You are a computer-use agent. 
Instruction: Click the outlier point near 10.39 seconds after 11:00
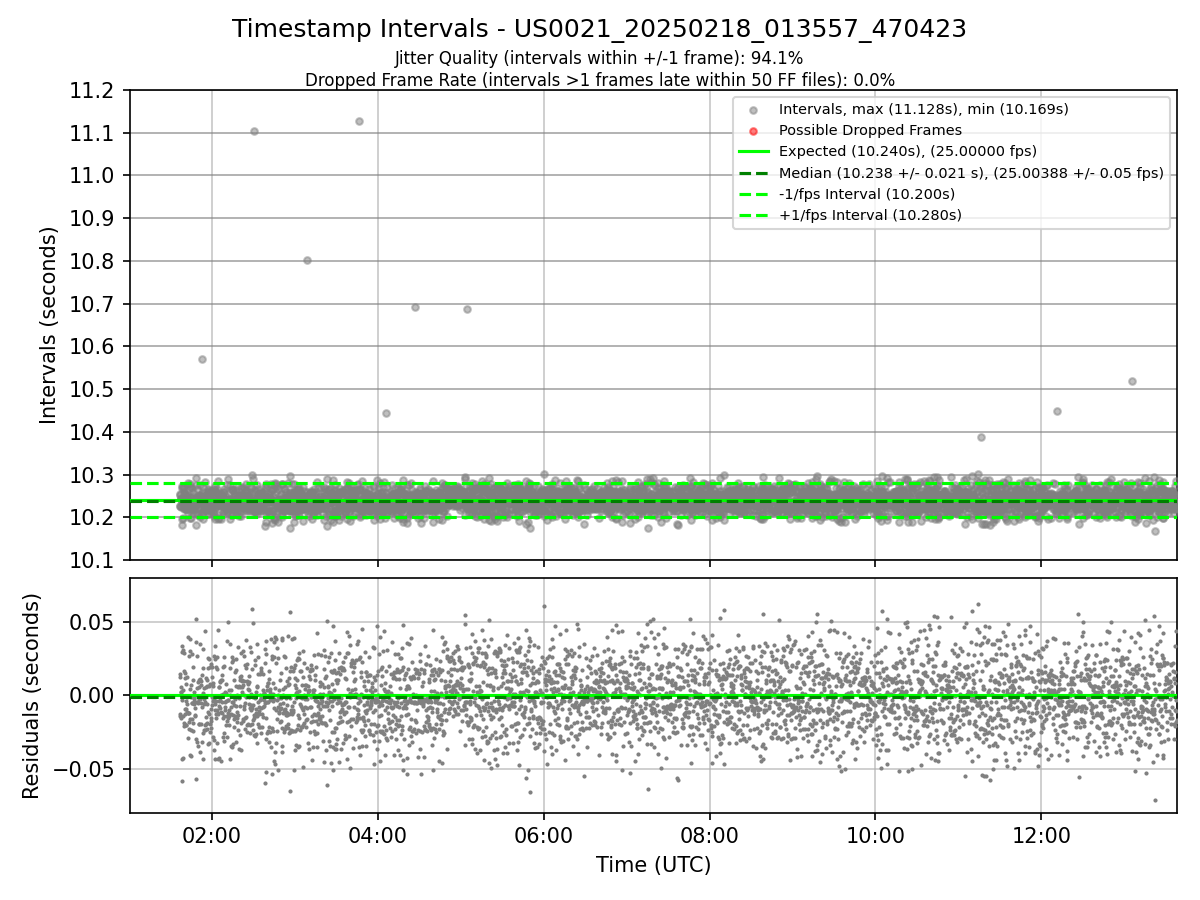(x=981, y=437)
